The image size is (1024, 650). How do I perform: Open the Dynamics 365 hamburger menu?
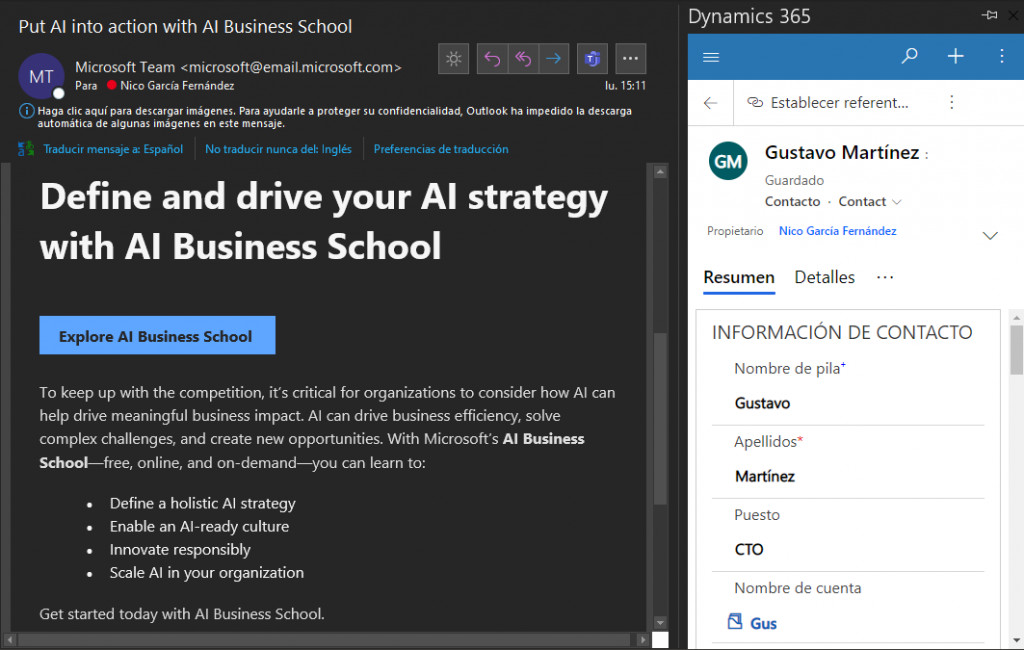tap(711, 57)
